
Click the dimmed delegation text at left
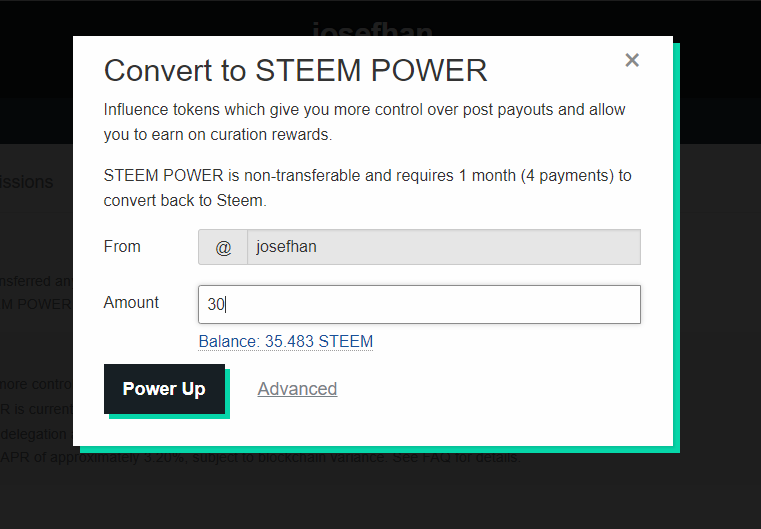click(x=33, y=434)
